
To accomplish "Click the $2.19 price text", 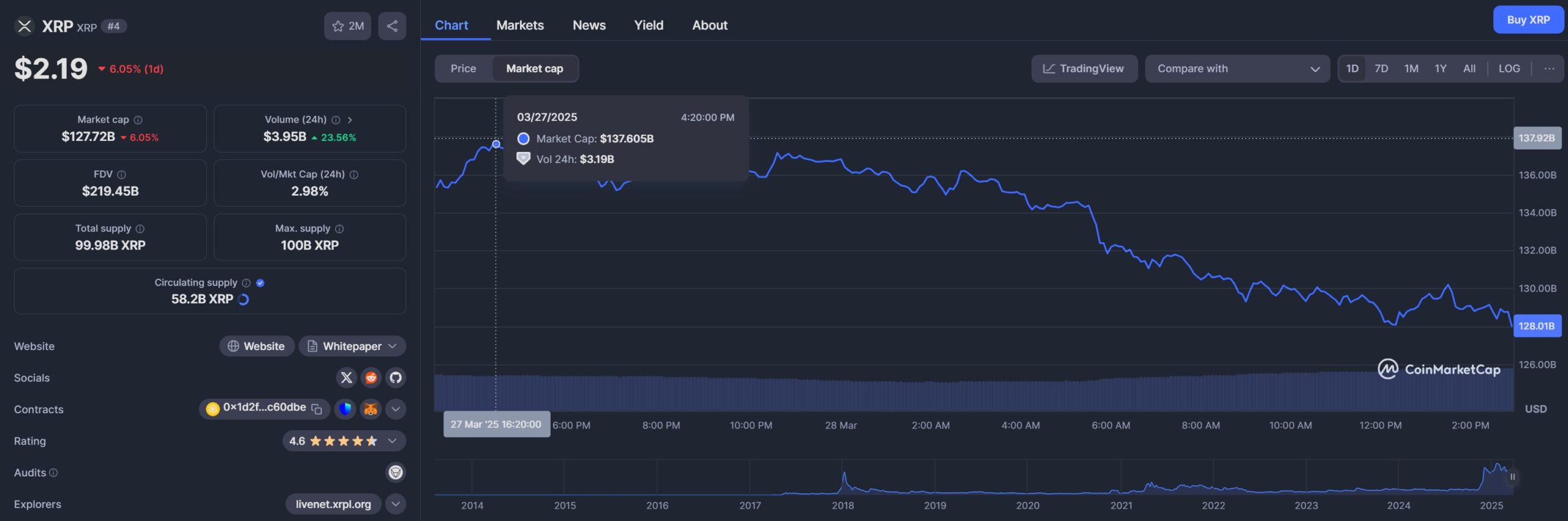I will [x=51, y=69].
